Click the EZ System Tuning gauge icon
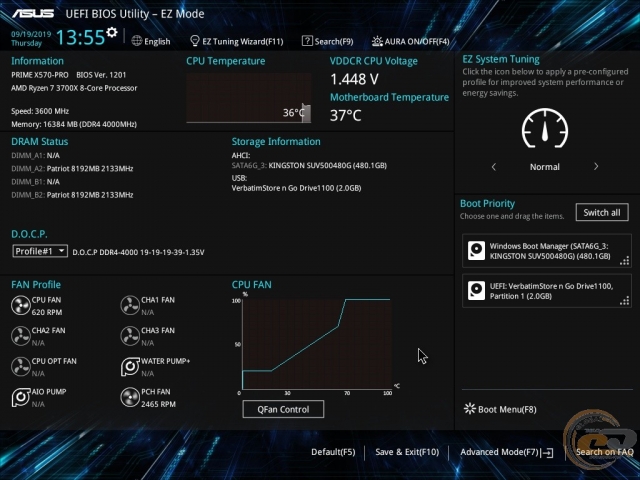 pos(545,128)
